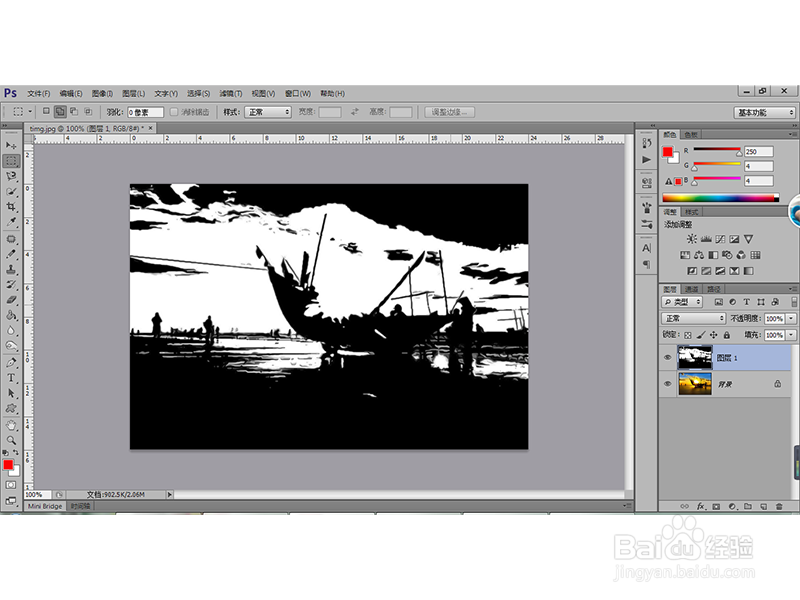This screenshot has height=600, width=800.
Task: Select the Hand tool
Action: point(11,425)
